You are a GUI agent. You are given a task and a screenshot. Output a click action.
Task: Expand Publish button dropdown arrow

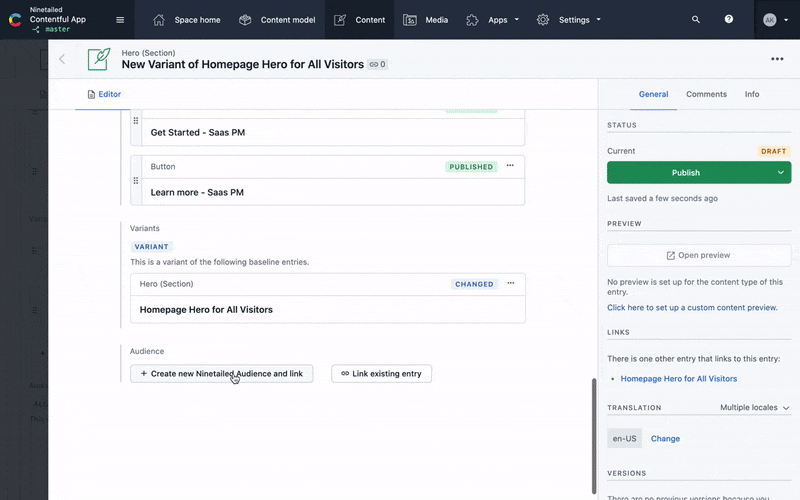pyautogui.click(x=781, y=172)
